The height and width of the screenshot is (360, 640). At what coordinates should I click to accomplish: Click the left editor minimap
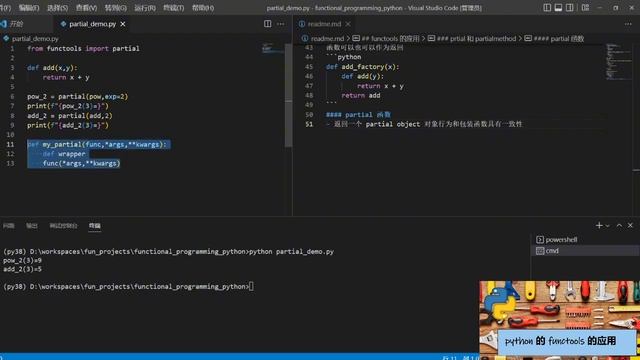pyautogui.click(x=273, y=48)
